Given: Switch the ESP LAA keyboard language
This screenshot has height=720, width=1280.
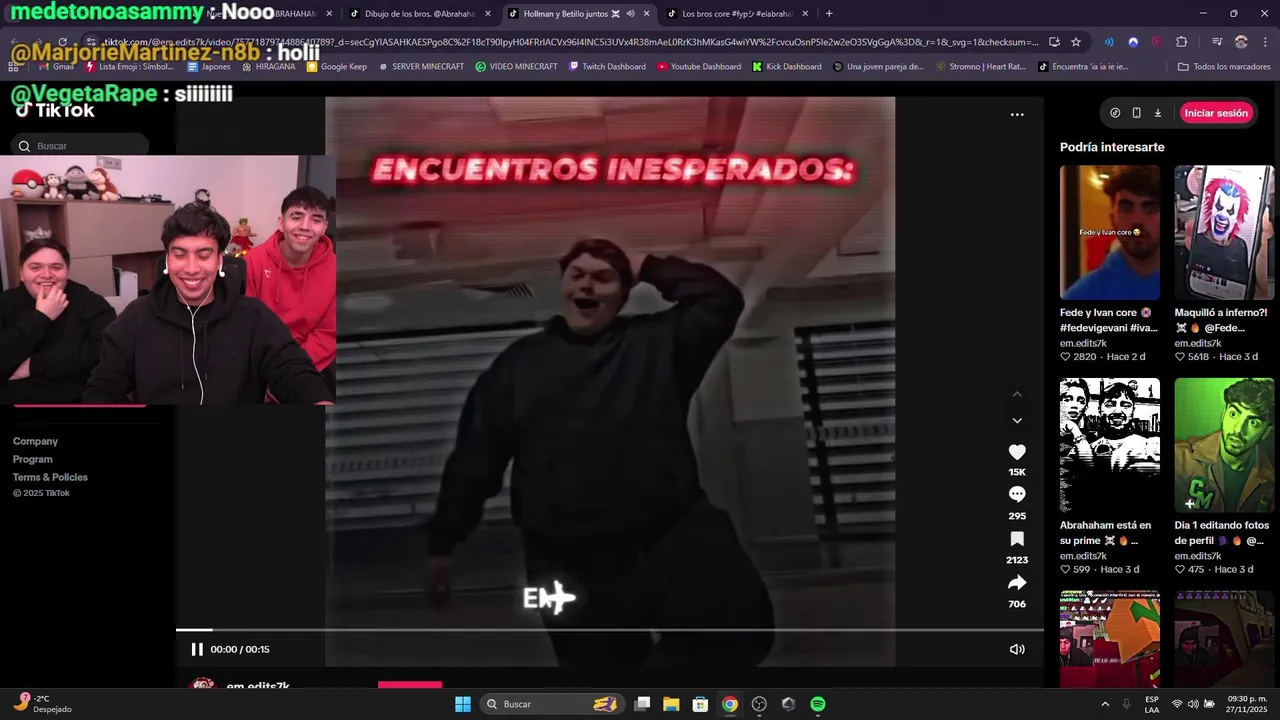Looking at the screenshot, I should click(1152, 704).
